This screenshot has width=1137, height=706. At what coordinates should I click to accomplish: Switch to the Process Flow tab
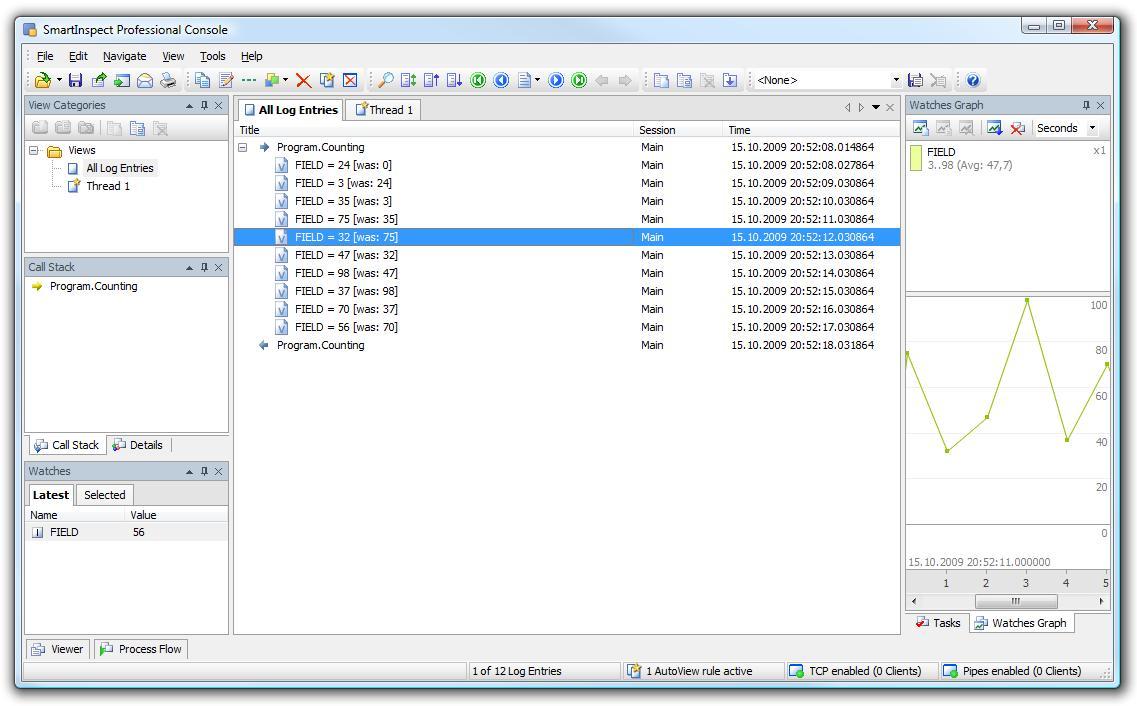[141, 649]
